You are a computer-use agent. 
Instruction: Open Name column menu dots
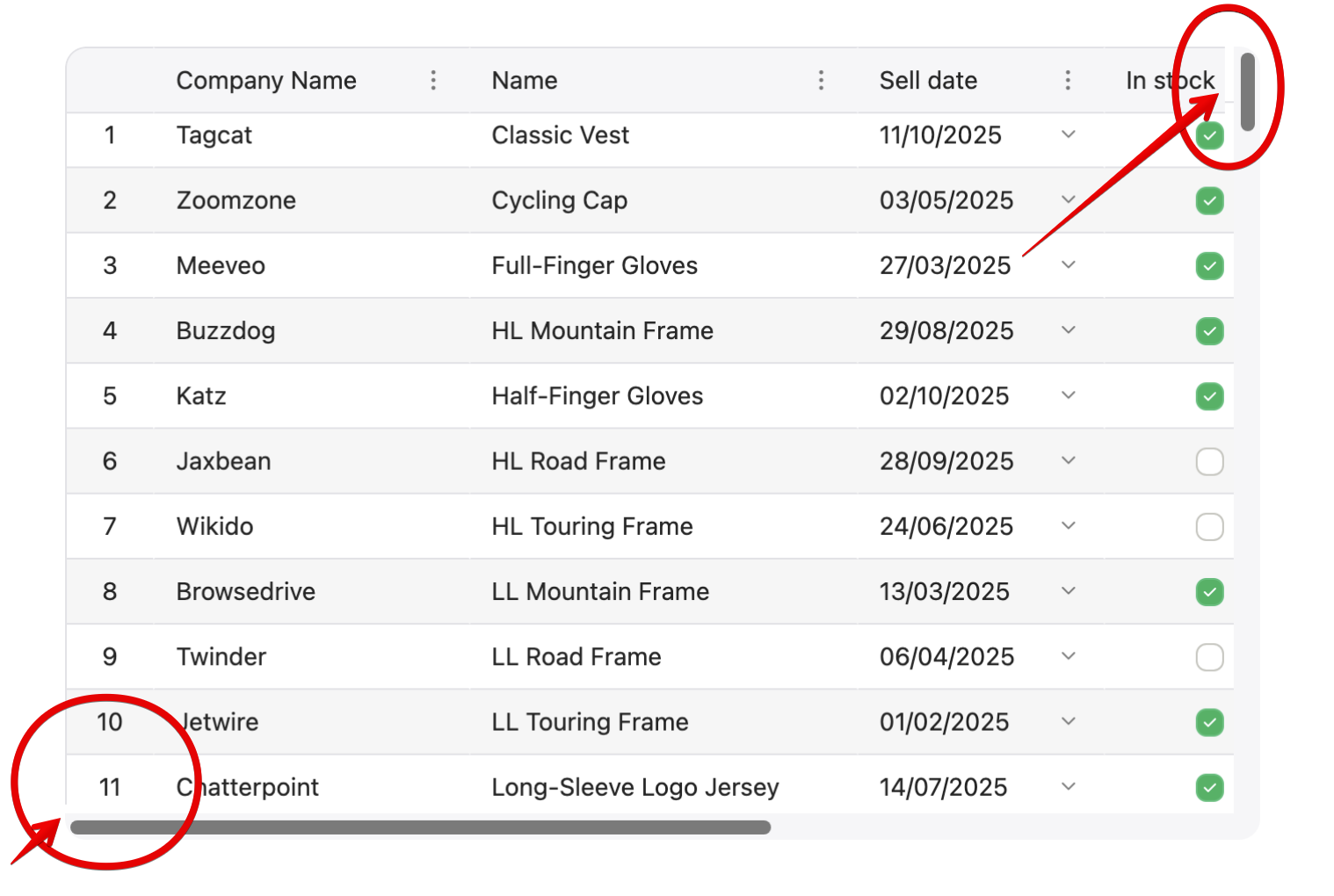821,81
